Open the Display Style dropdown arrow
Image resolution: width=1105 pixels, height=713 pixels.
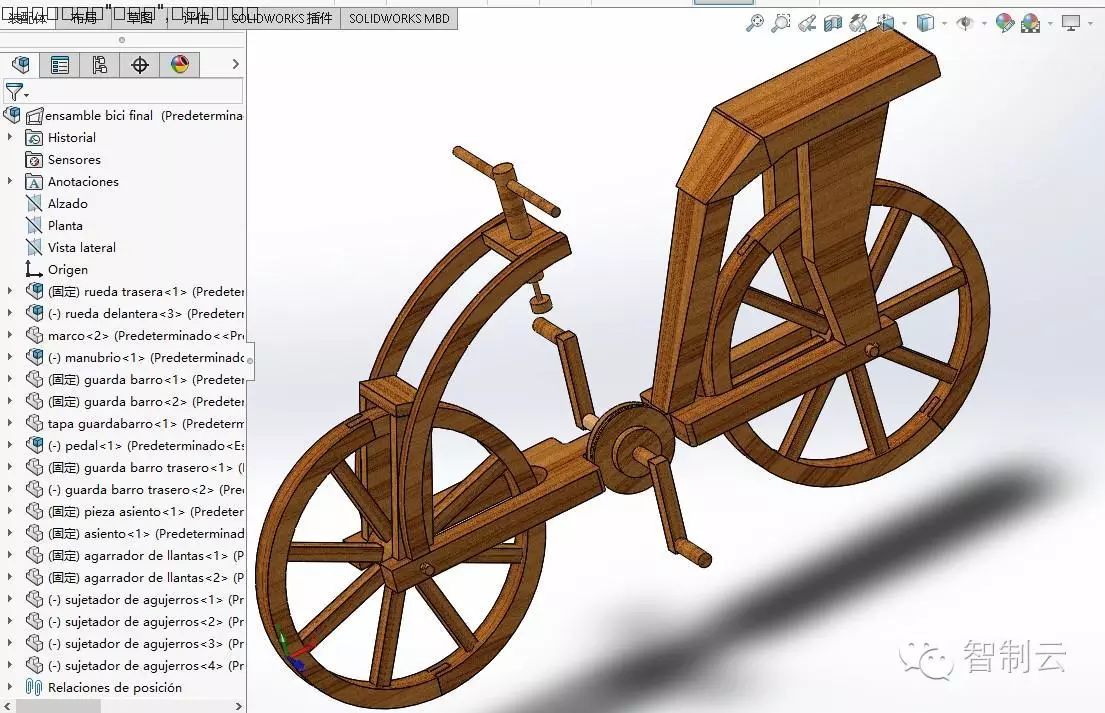click(x=944, y=24)
